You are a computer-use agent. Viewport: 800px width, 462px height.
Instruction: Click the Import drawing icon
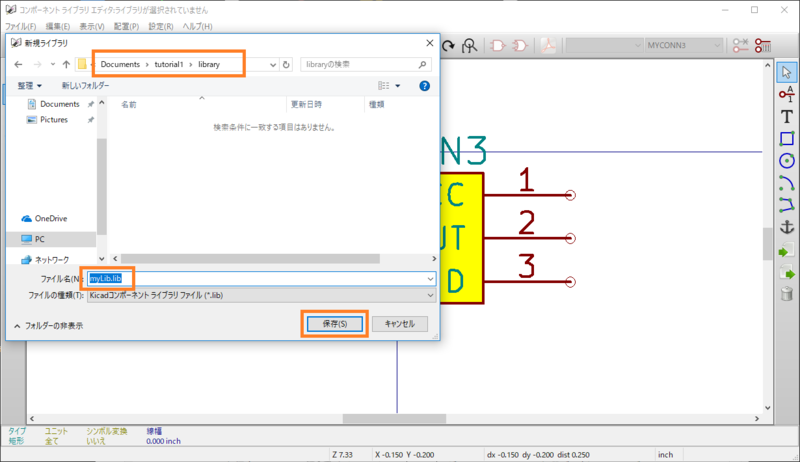[786, 250]
